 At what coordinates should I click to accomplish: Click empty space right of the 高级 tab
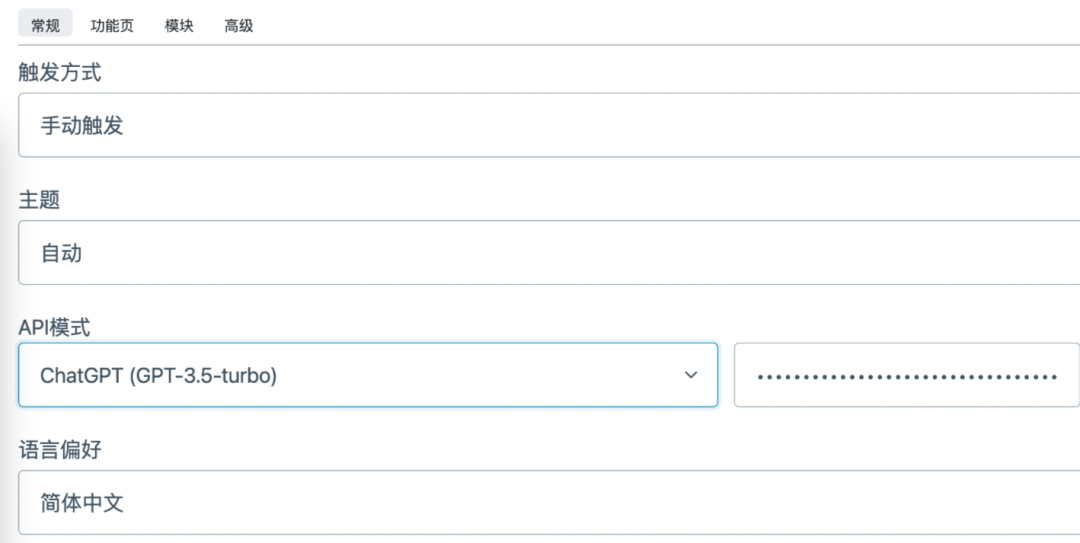(600, 26)
